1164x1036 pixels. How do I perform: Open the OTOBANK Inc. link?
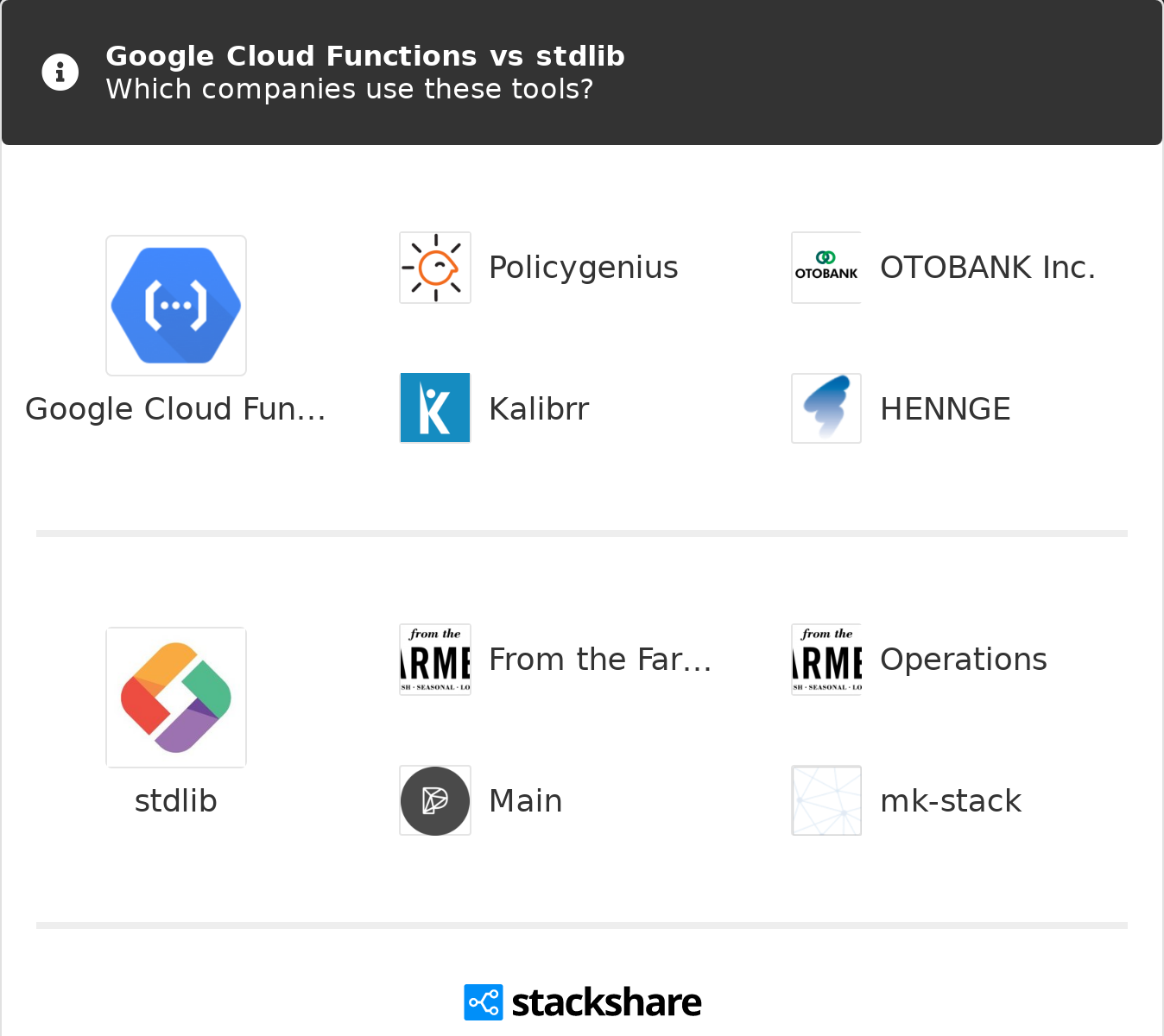pos(988,268)
